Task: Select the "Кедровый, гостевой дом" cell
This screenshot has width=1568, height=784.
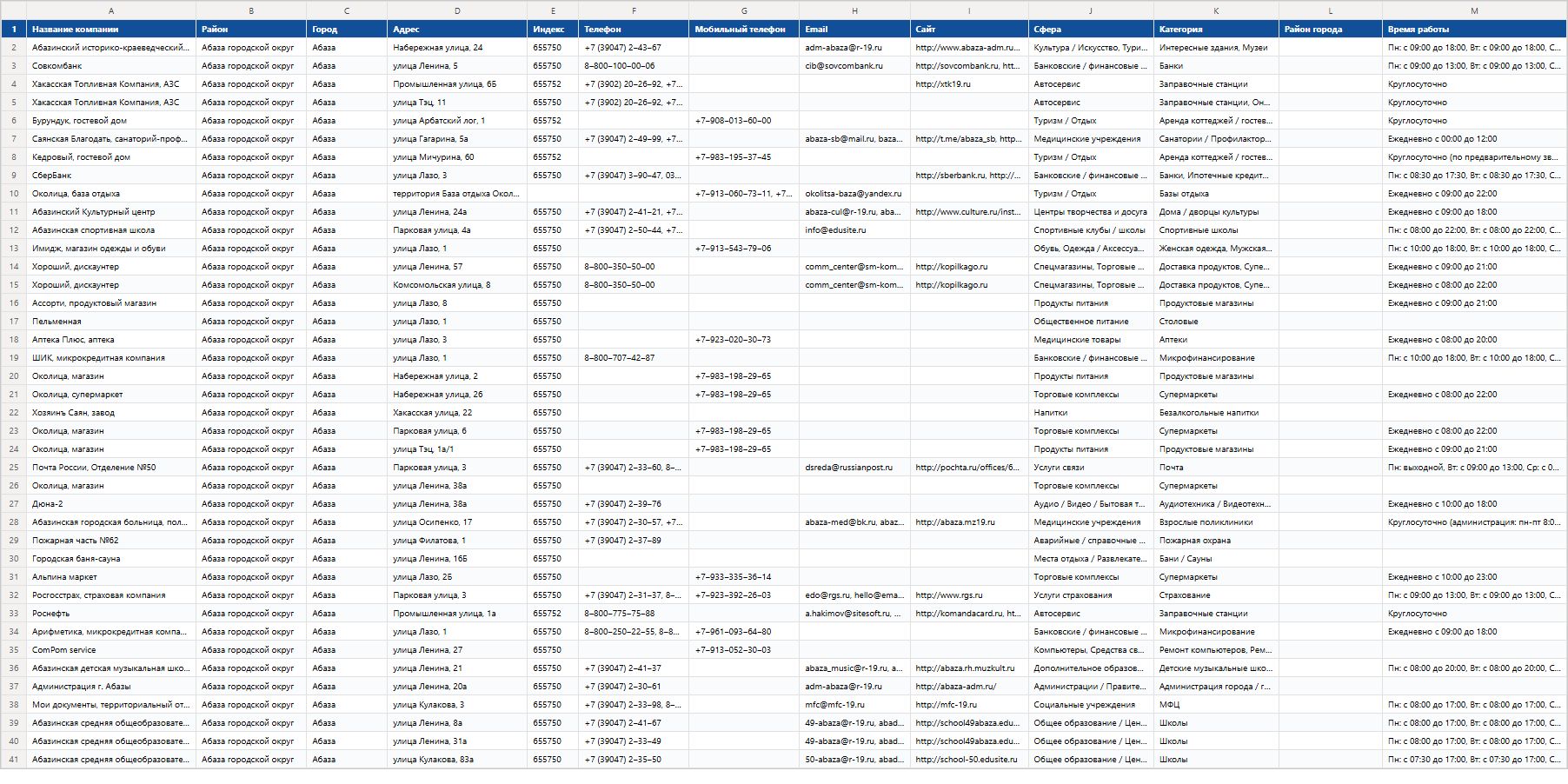Action: pyautogui.click(x=111, y=157)
